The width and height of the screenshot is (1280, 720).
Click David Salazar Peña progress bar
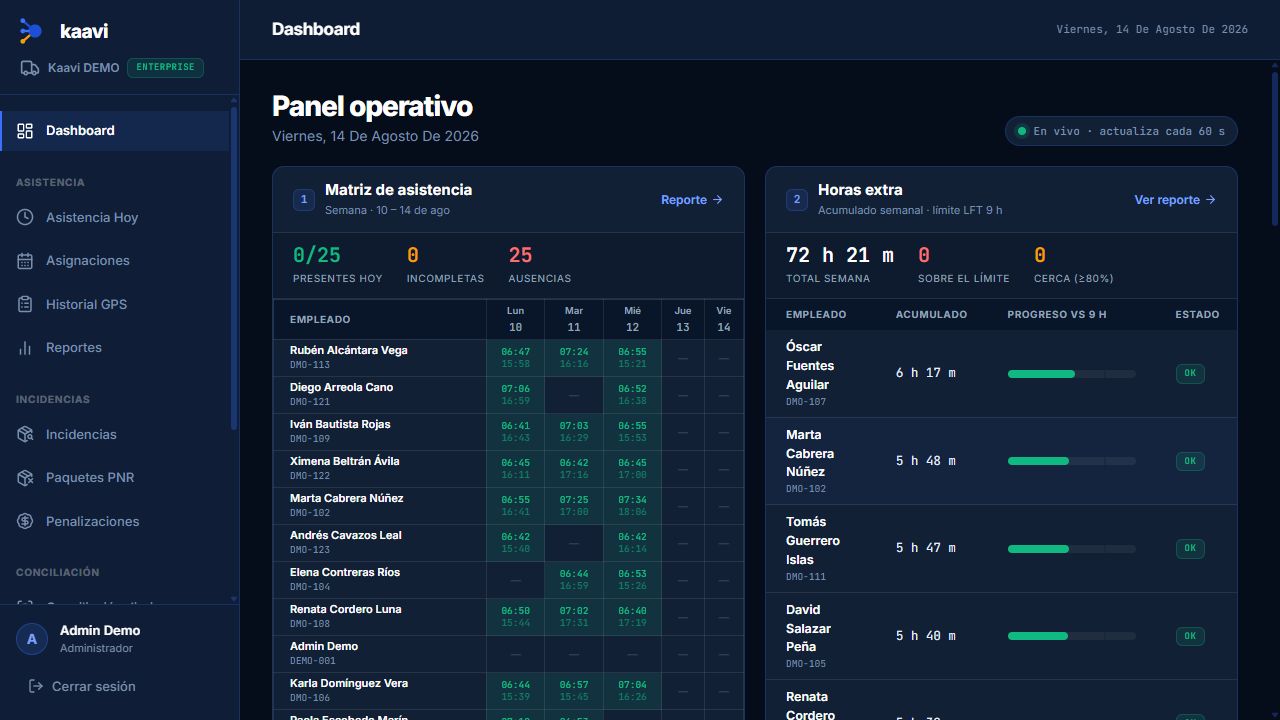coord(1072,636)
